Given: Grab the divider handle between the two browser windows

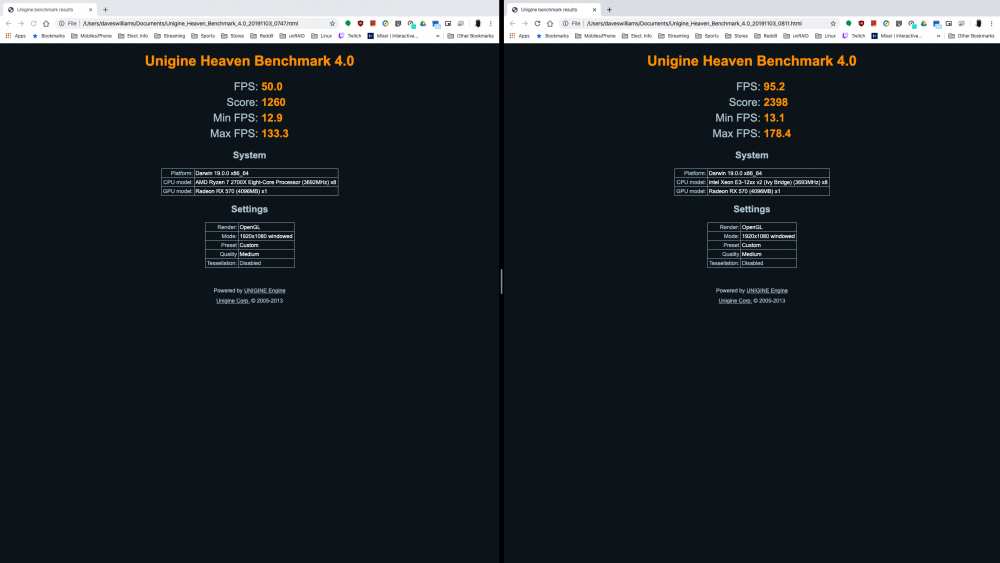Looking at the screenshot, I should pyautogui.click(x=502, y=281).
